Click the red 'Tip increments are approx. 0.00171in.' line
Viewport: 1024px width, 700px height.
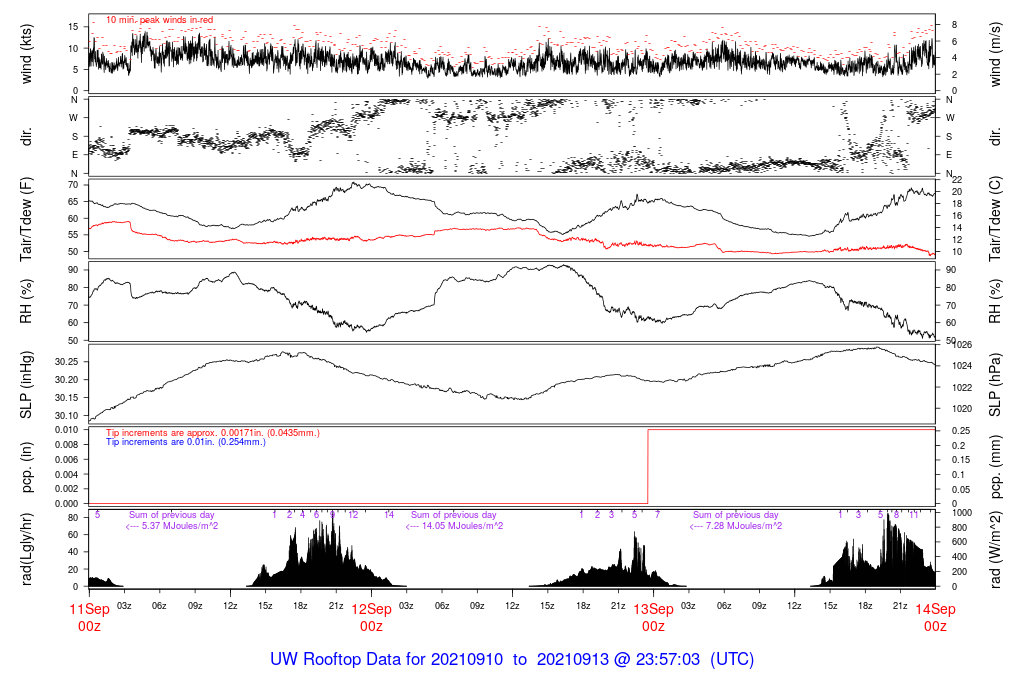click(x=213, y=433)
